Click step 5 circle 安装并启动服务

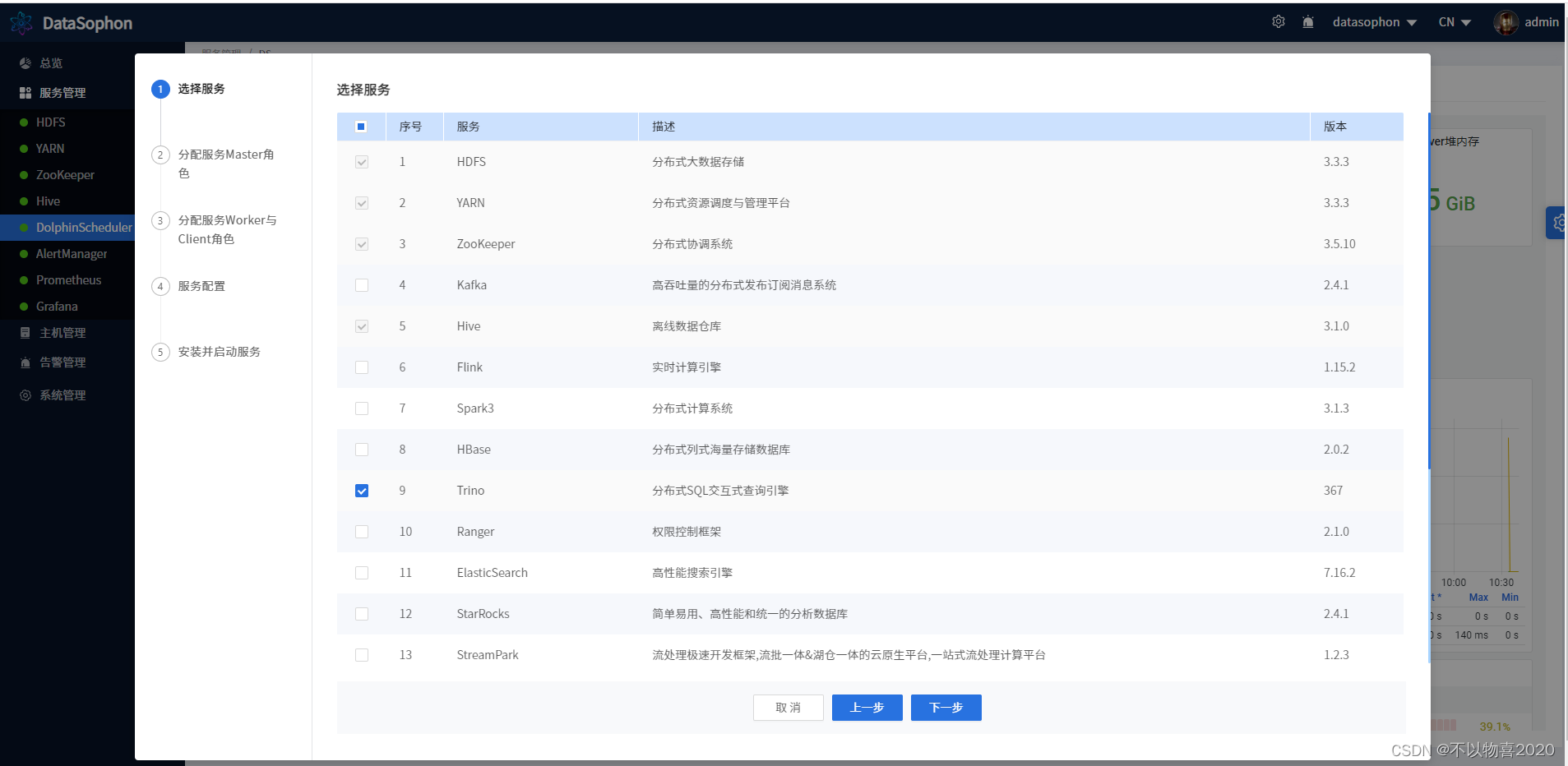tap(160, 352)
